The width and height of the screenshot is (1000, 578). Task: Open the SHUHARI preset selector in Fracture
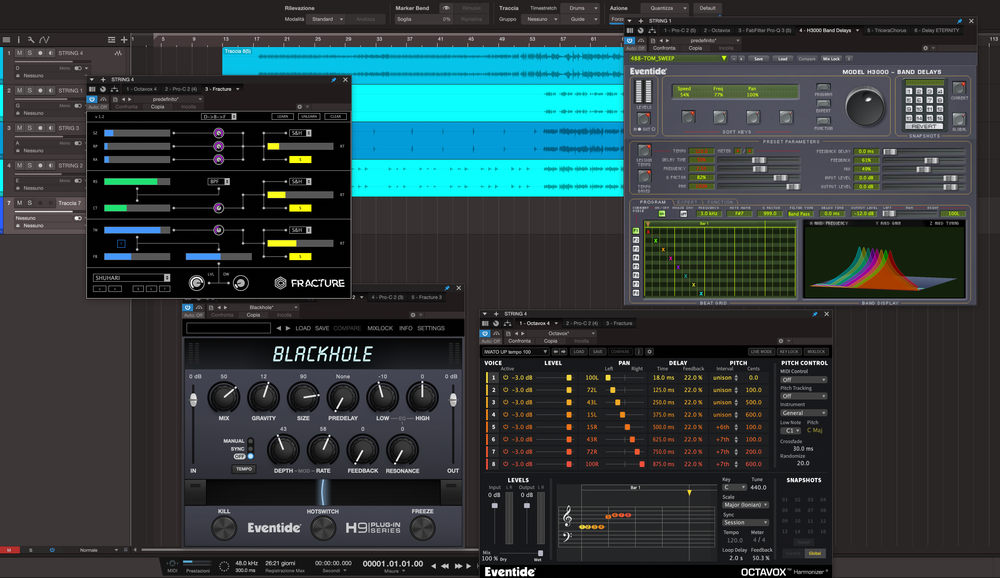132,278
